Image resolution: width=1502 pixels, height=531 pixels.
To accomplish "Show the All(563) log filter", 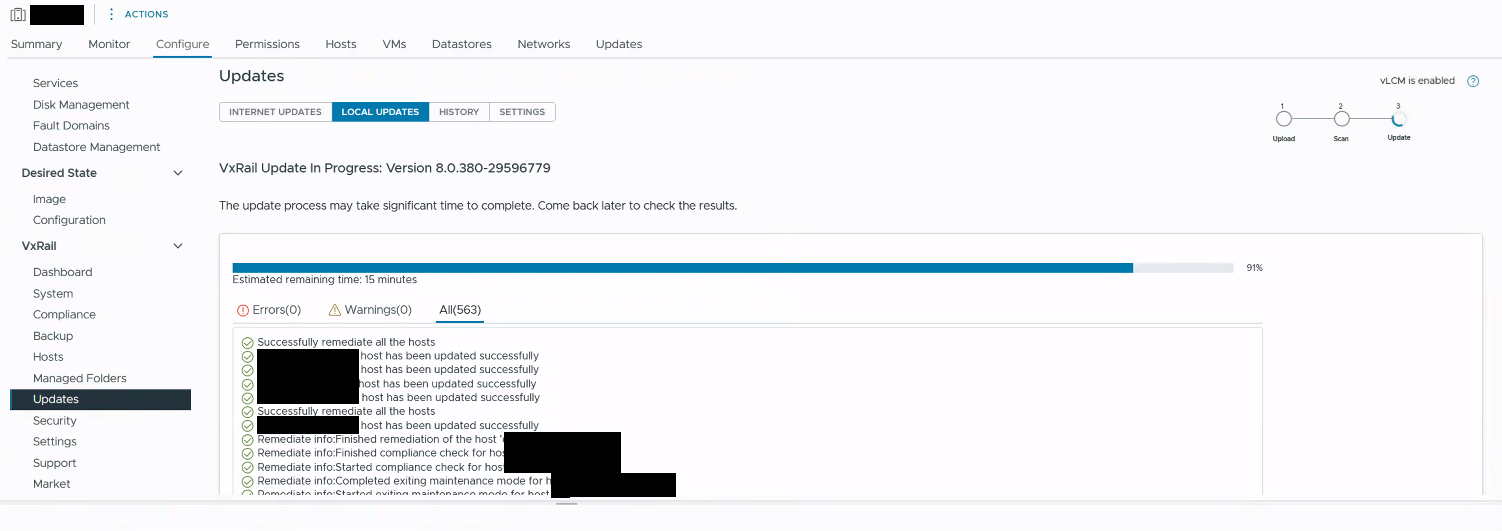I will tap(461, 310).
